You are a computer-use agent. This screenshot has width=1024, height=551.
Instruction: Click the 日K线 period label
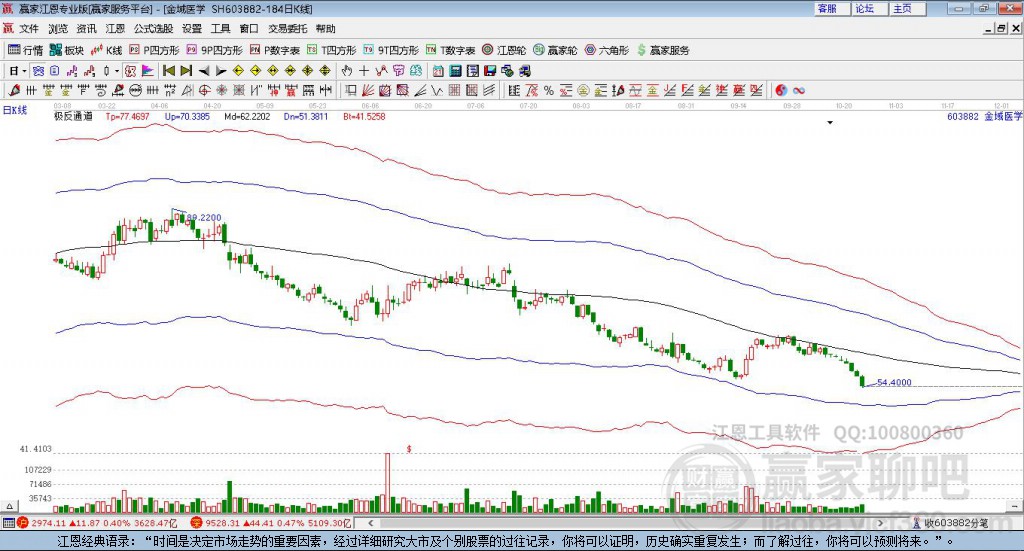(15, 110)
